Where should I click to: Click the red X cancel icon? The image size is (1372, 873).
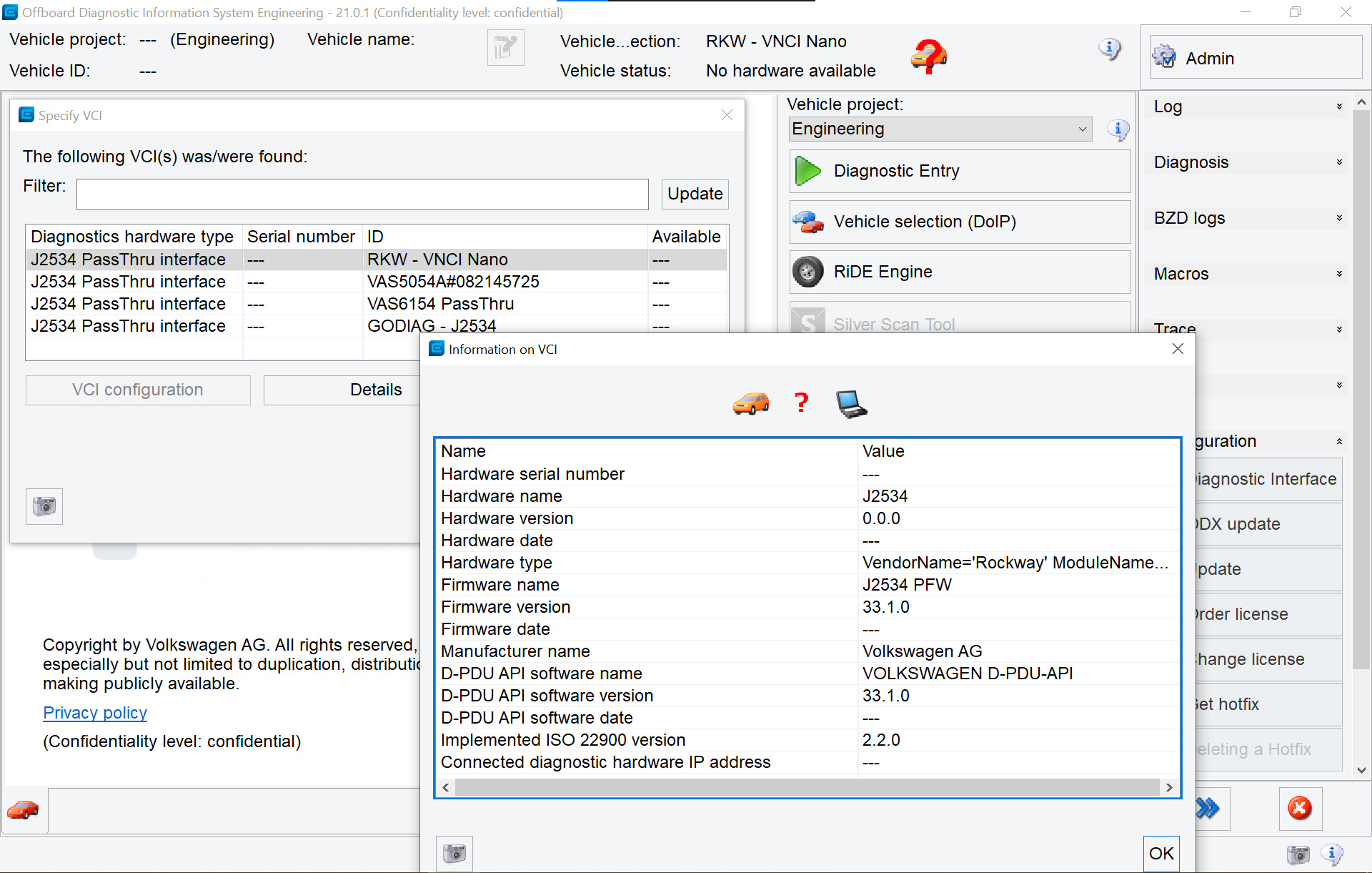tap(1300, 809)
